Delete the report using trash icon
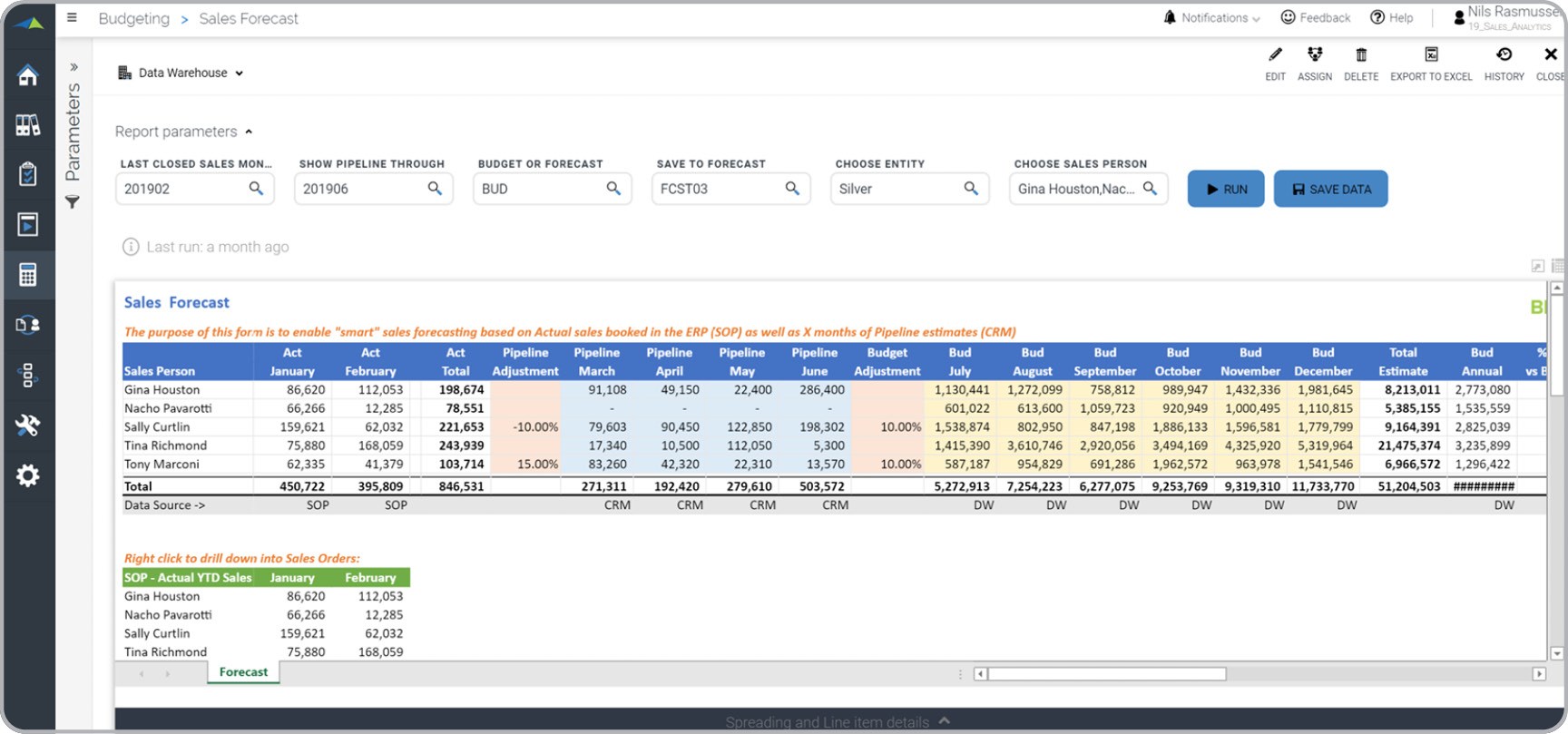The image size is (1568, 734). pyautogui.click(x=1360, y=62)
